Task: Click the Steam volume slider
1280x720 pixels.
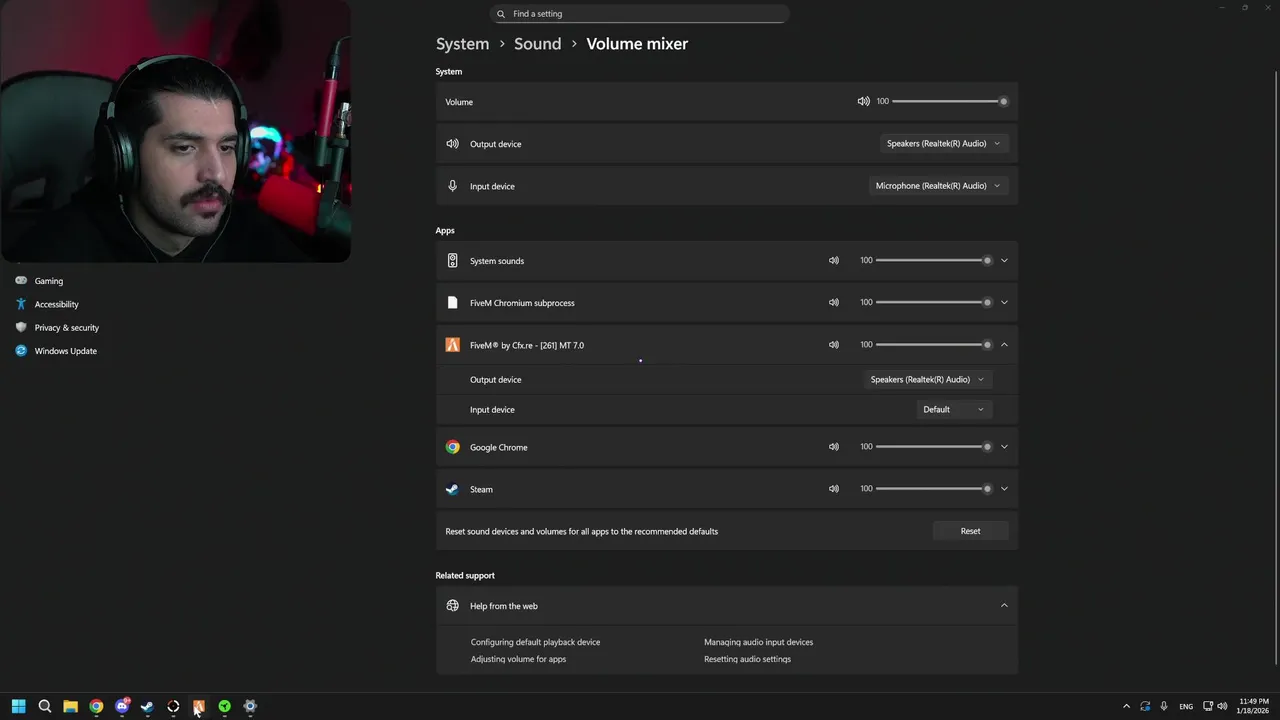Action: coord(930,489)
